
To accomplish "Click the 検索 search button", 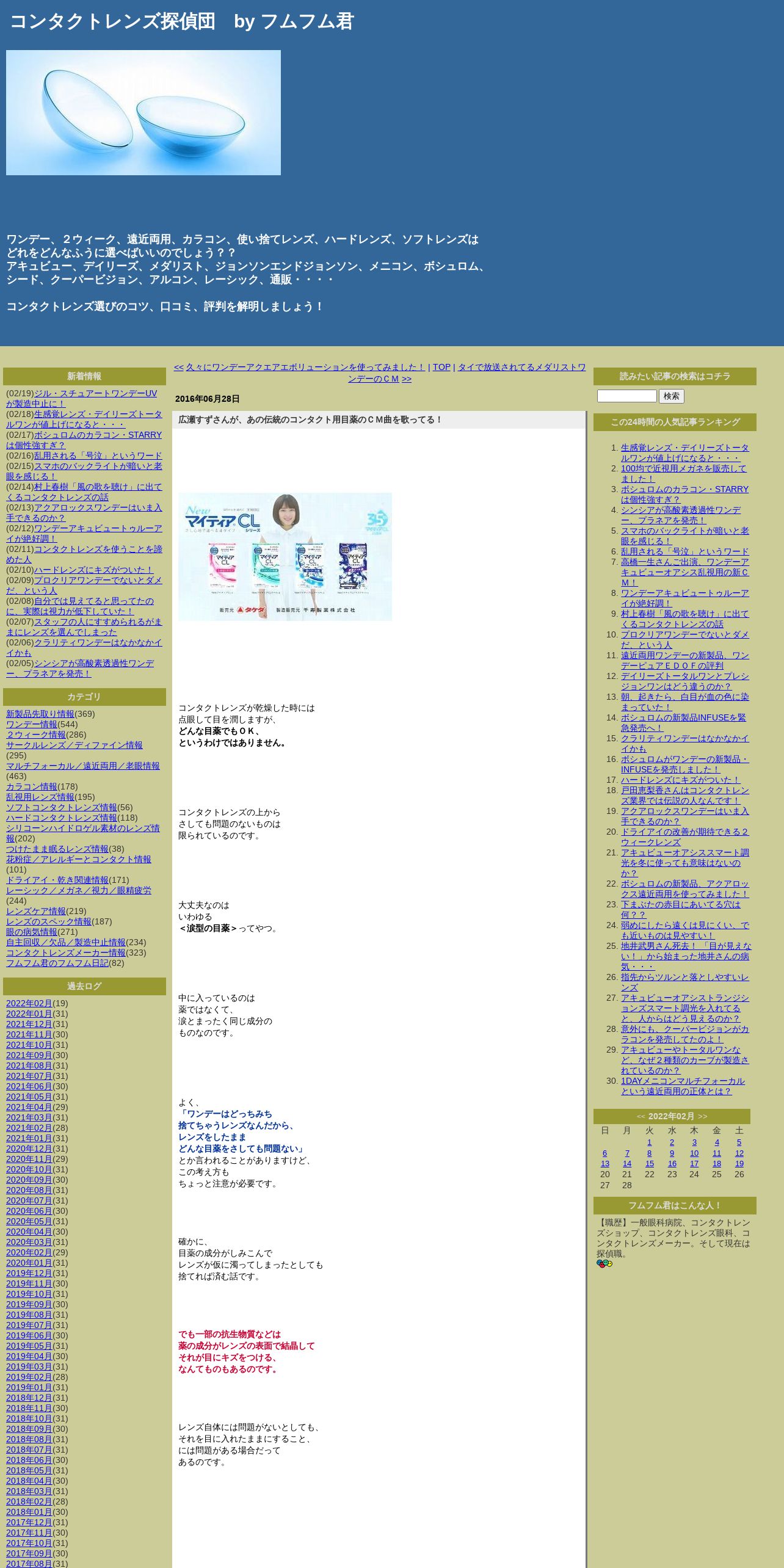I will (x=672, y=396).
